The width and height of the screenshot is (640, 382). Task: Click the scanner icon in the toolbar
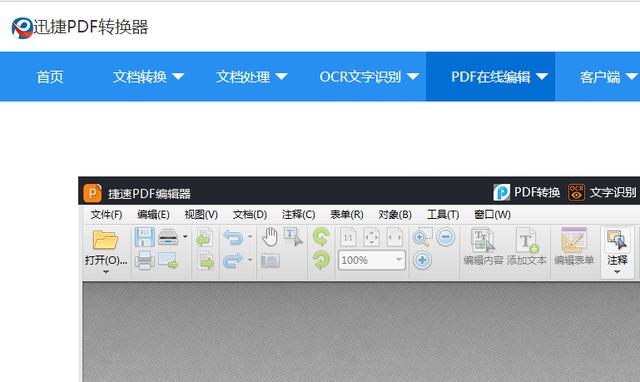coord(168,237)
